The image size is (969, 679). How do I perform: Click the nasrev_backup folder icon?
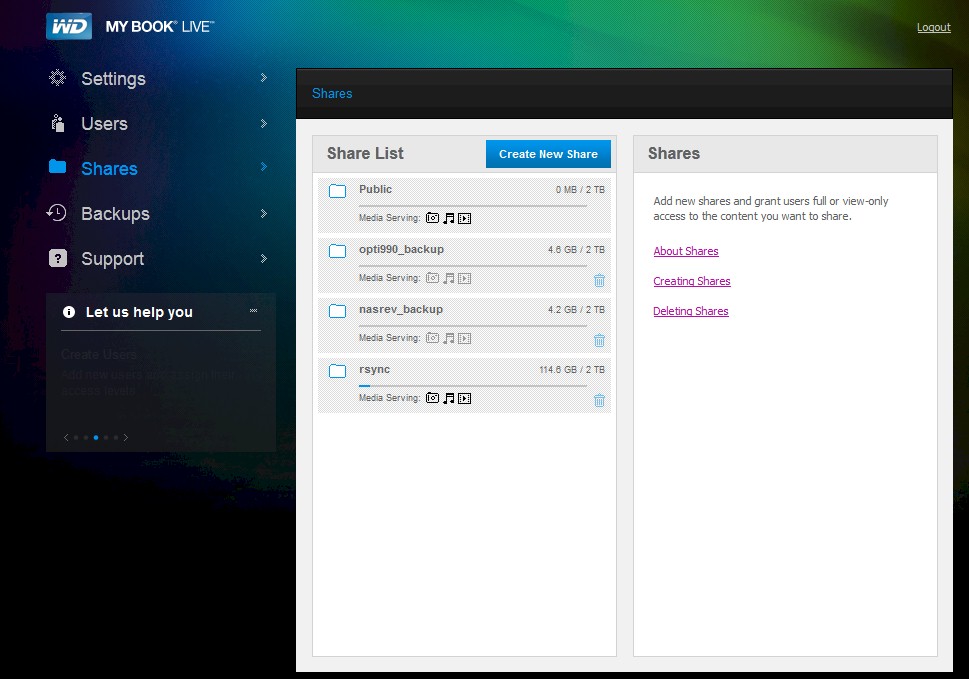point(337,311)
